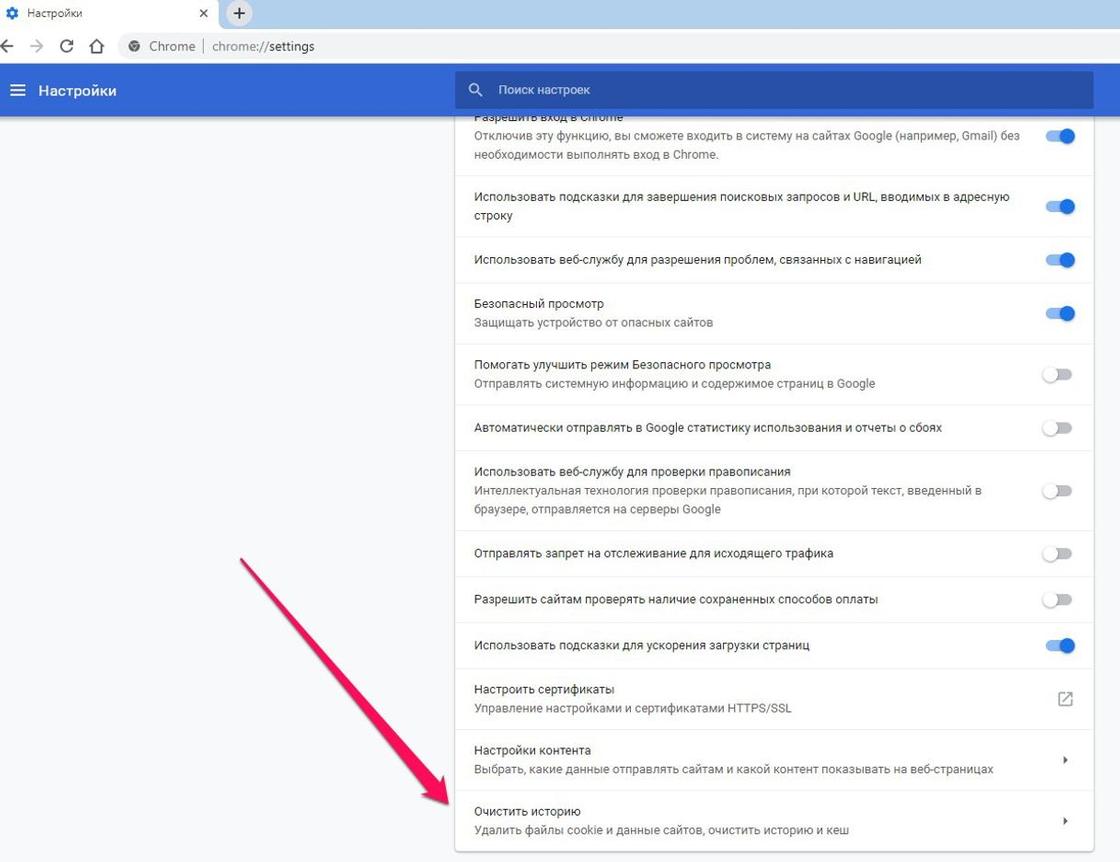The height and width of the screenshot is (862, 1120).
Task: Click the browser forward arrow
Action: click(x=36, y=46)
